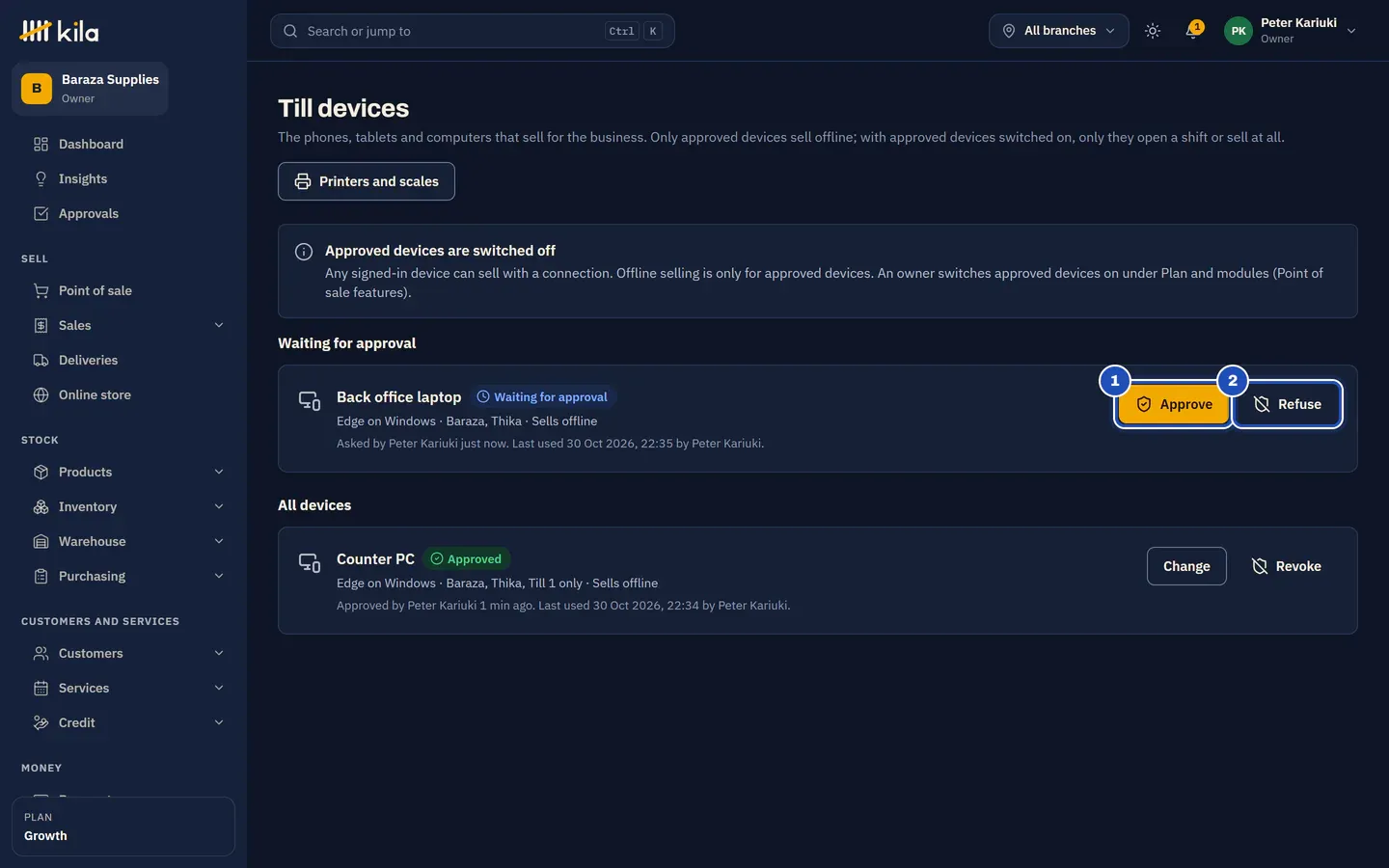This screenshot has width=1389, height=868.
Task: Expand the Products submenu chevron
Action: [219, 472]
